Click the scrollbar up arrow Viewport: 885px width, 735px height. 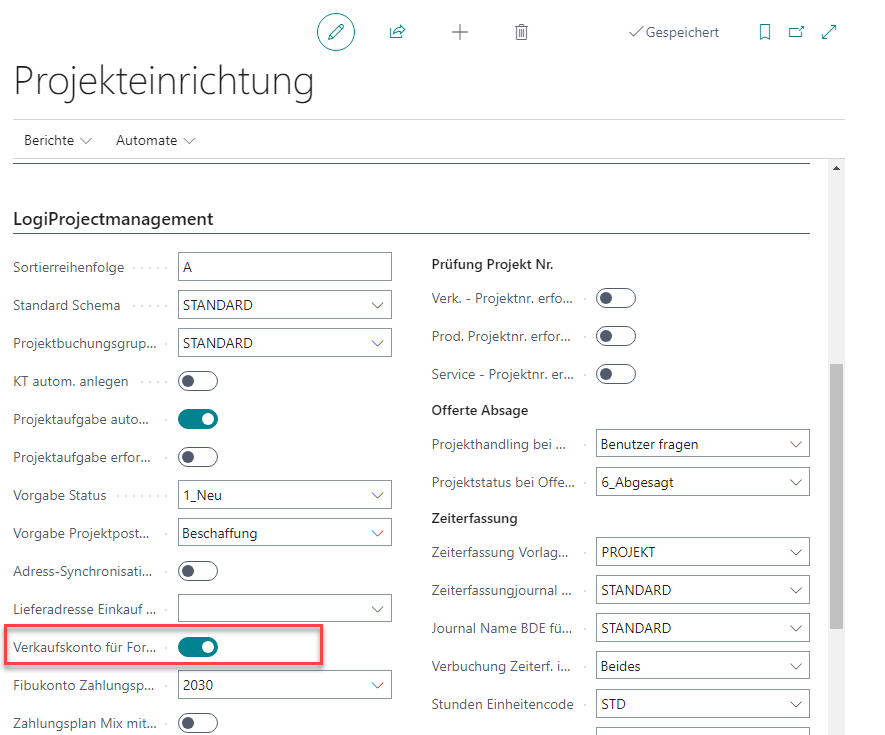(836, 168)
